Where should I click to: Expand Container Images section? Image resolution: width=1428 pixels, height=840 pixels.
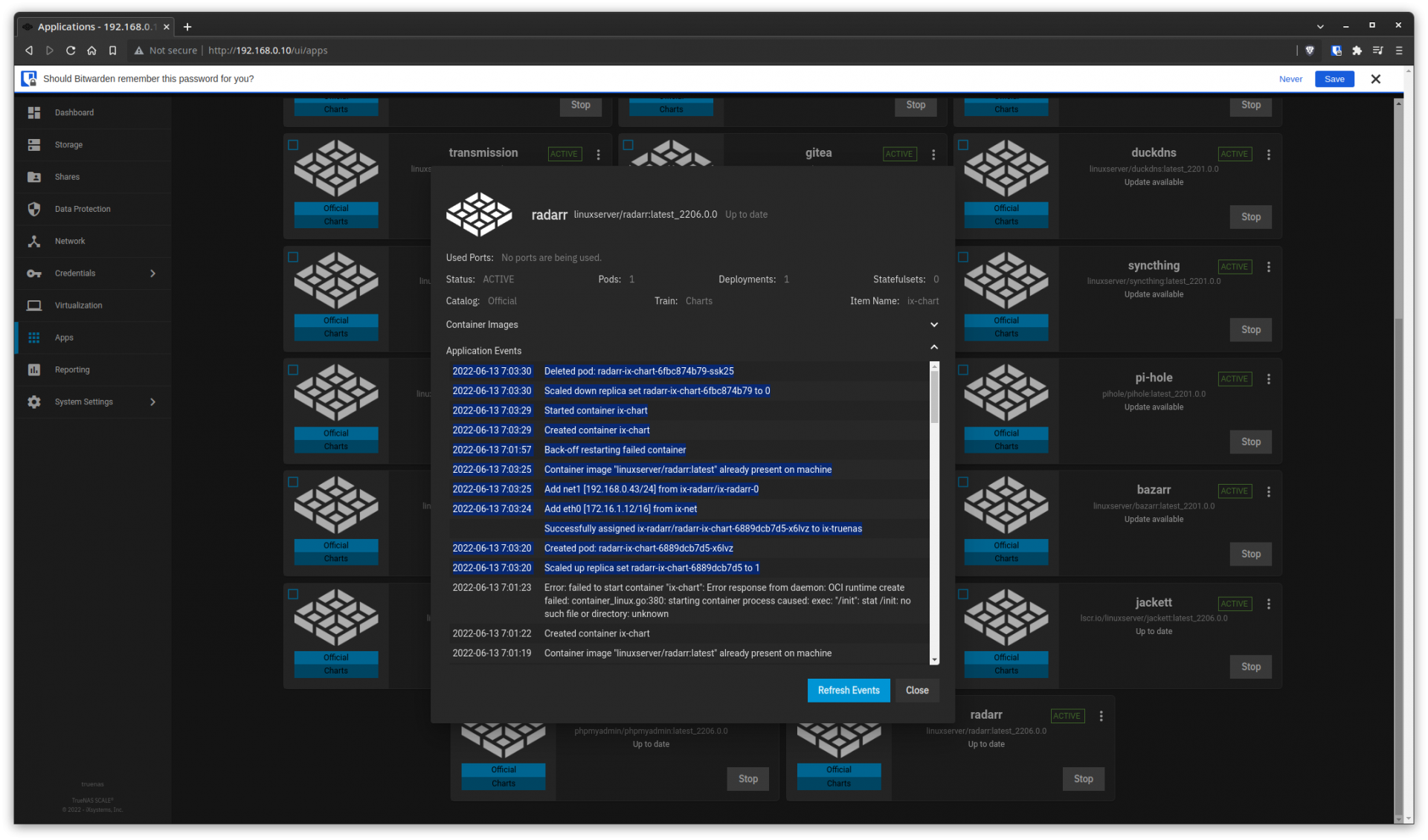(934, 325)
